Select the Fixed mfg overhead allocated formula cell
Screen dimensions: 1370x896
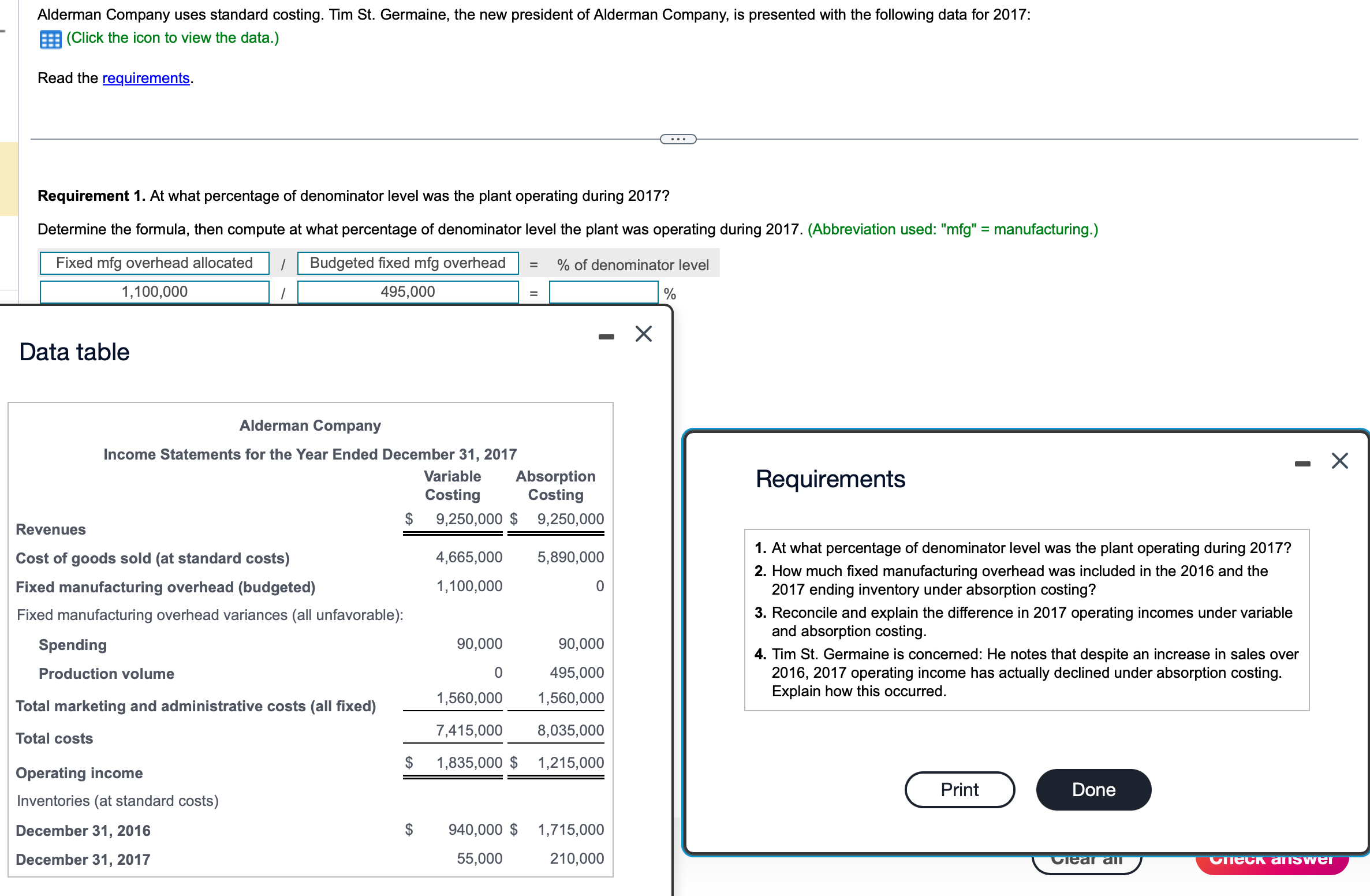click(154, 263)
